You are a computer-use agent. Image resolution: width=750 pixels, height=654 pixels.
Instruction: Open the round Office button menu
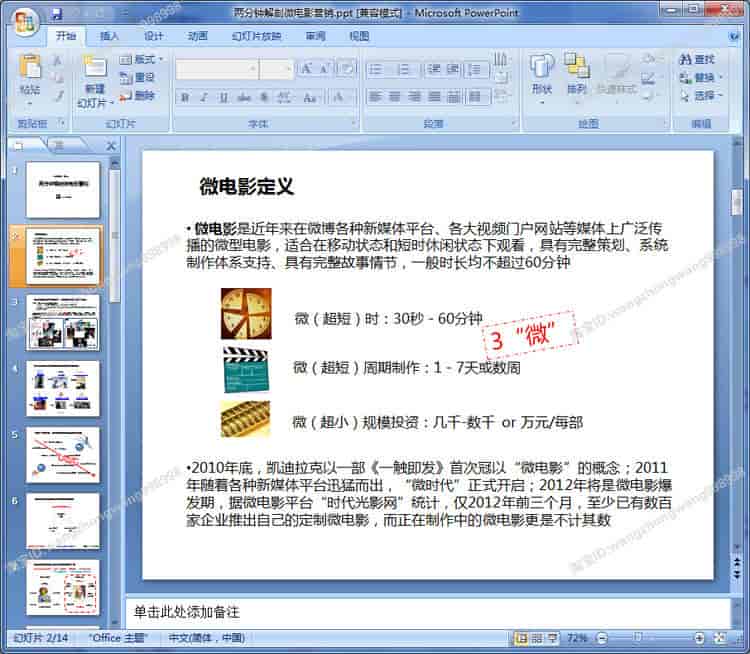pos(26,22)
